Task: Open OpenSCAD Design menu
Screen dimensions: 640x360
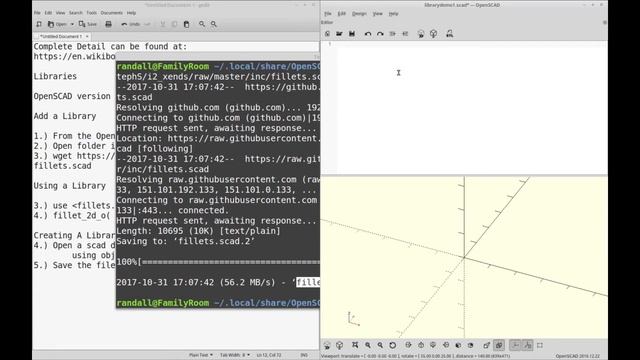Action: coord(359,13)
